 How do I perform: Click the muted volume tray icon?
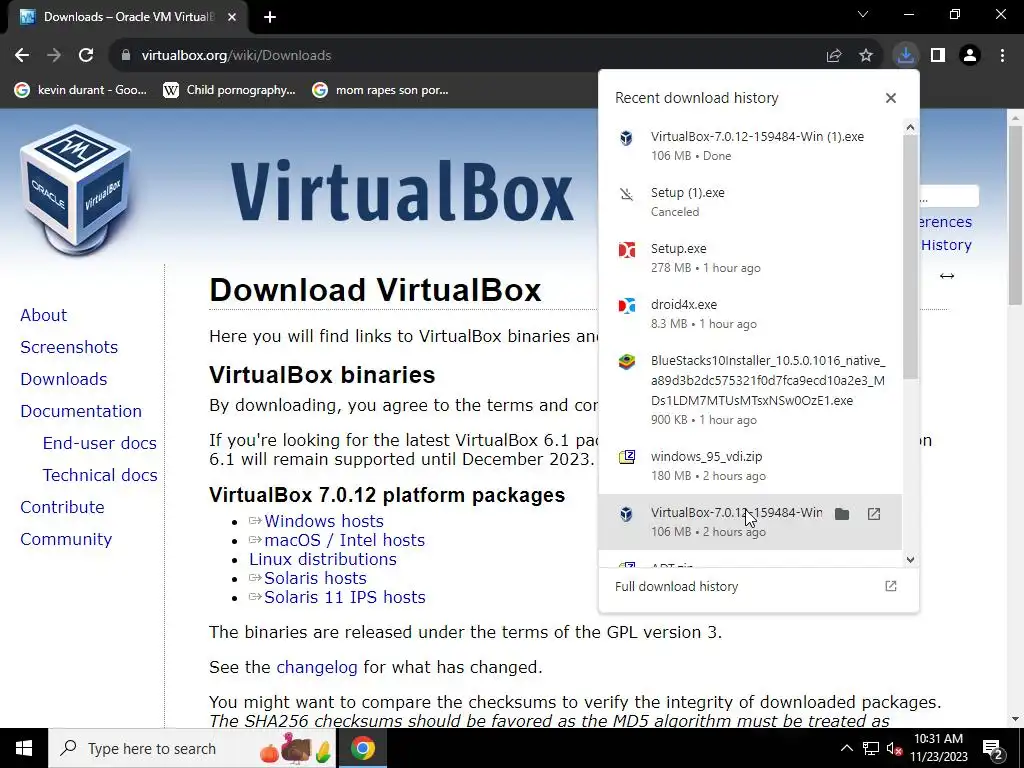click(x=894, y=748)
